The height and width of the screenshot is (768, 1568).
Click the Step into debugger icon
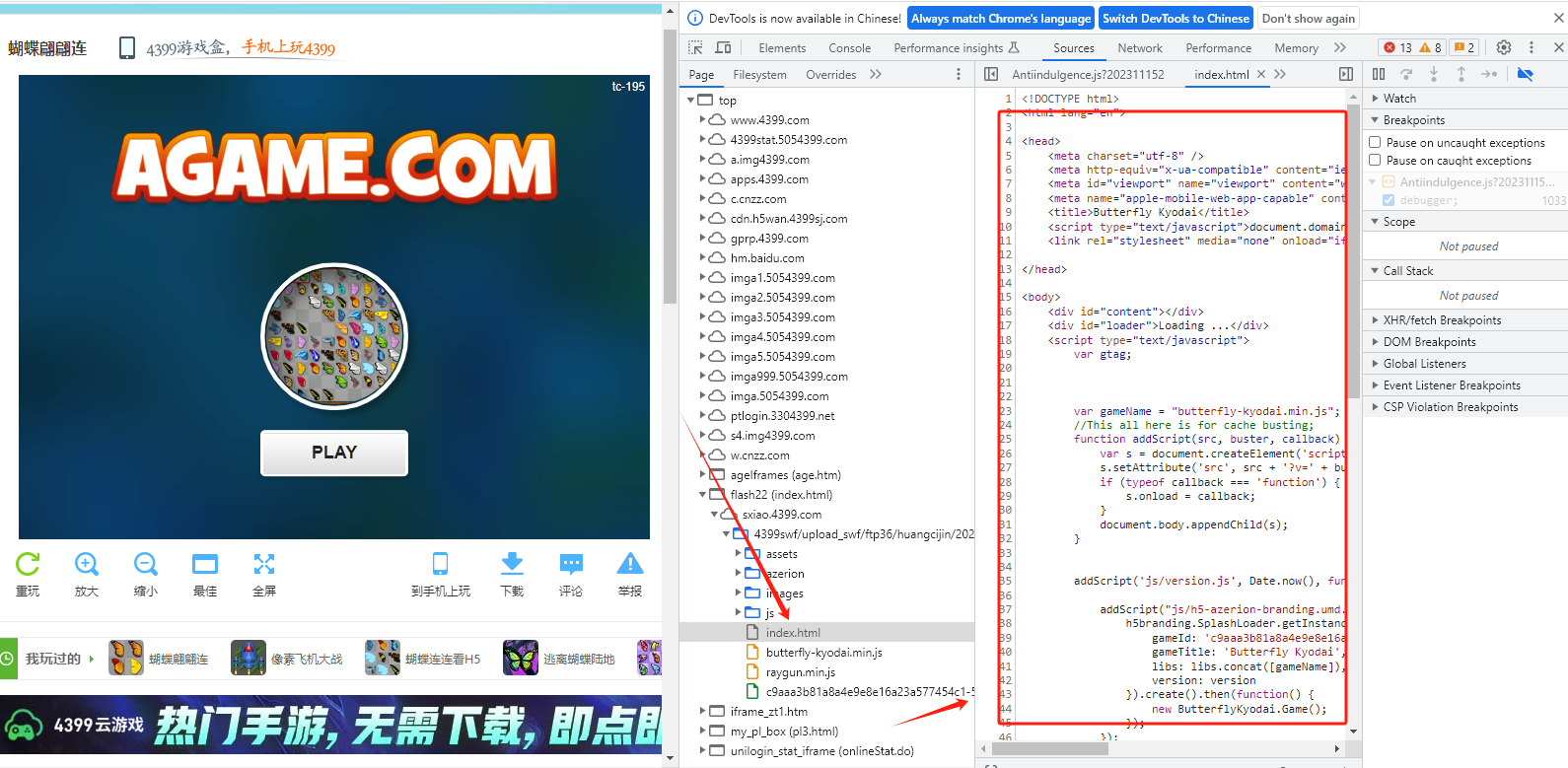(x=1434, y=74)
